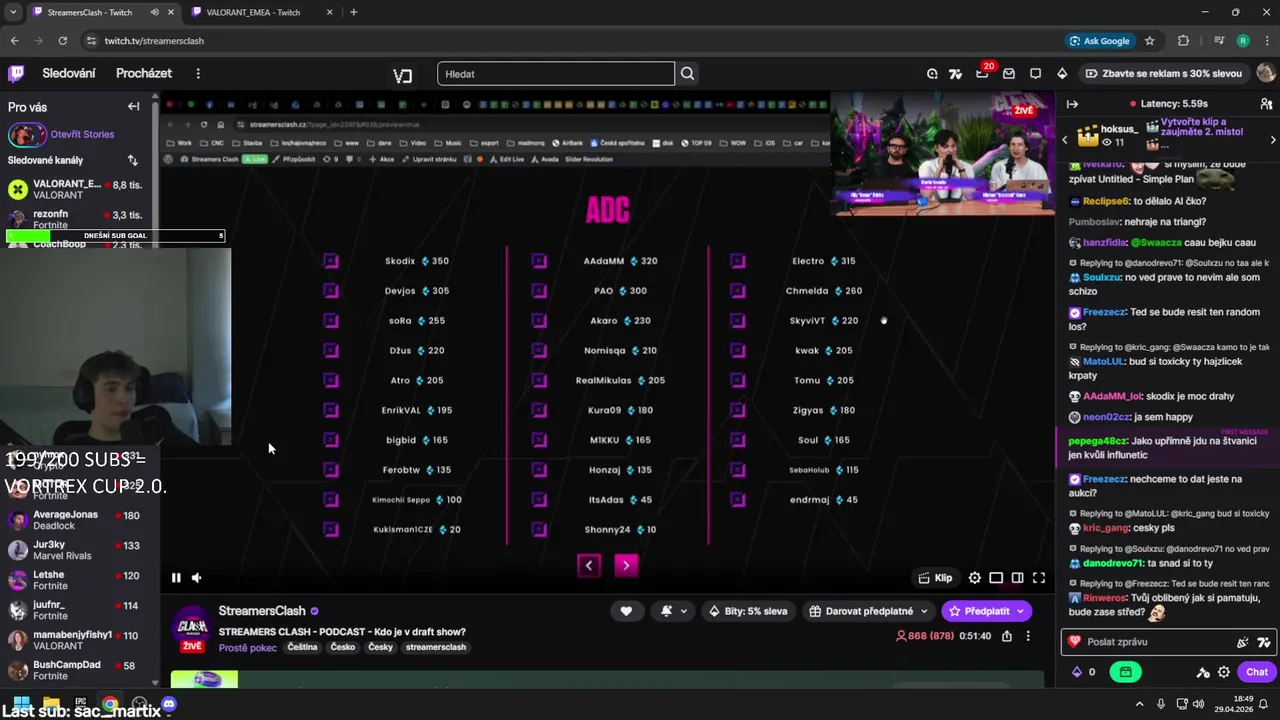
Task: Sort followed channels with the arrows icon
Action: (x=132, y=160)
